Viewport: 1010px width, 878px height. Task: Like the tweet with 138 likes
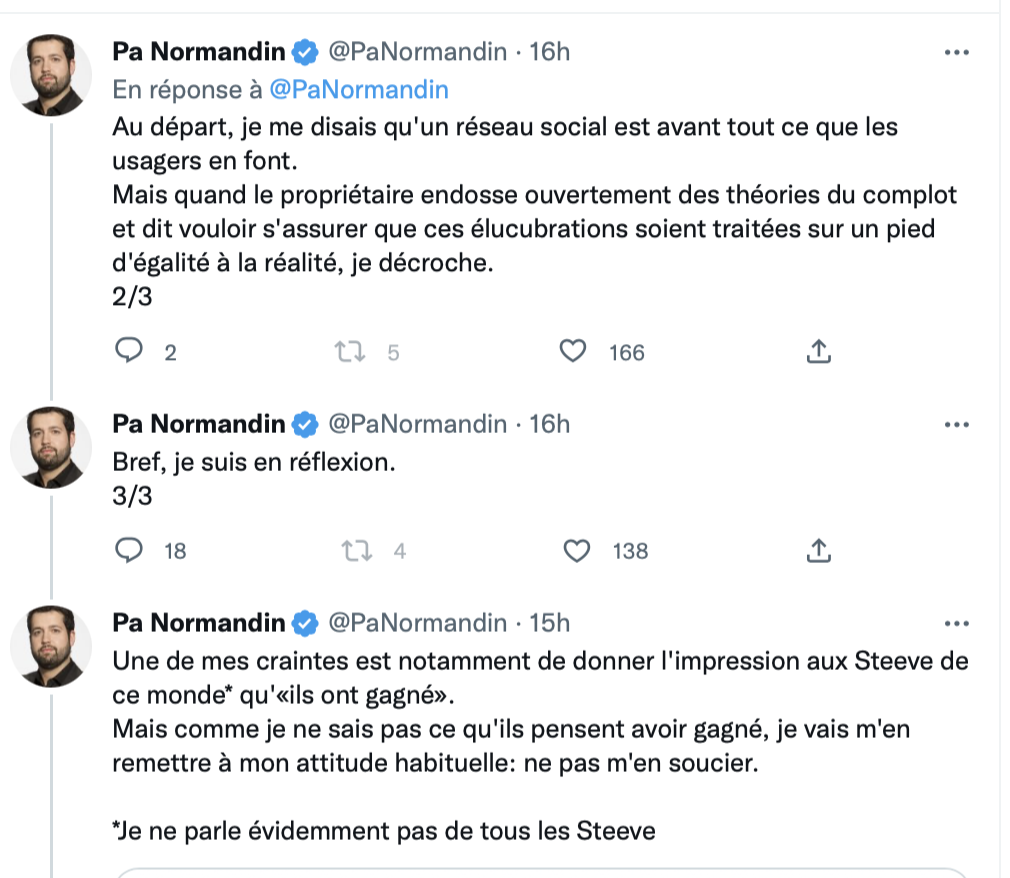tap(576, 551)
